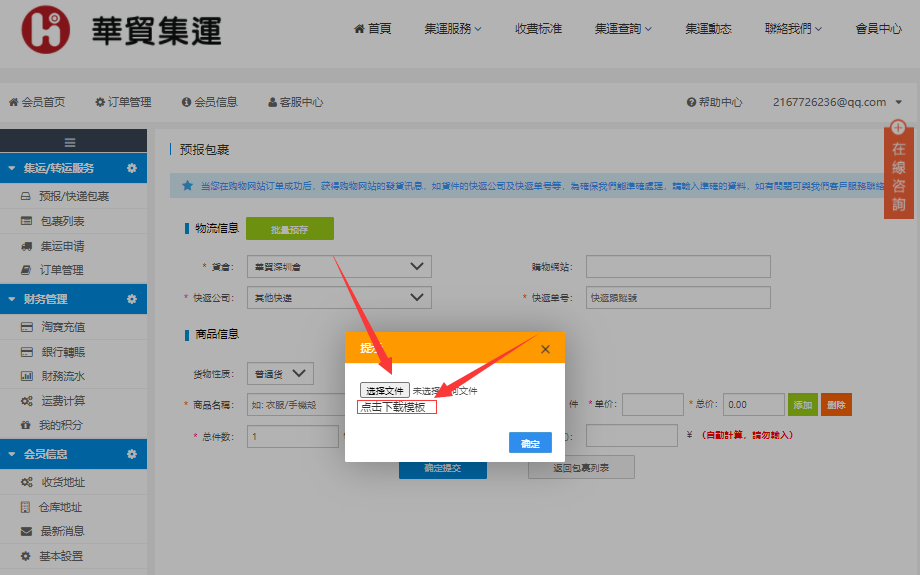The height and width of the screenshot is (575, 920).
Task: Open 帮助中心 help link
Action: click(x=714, y=102)
